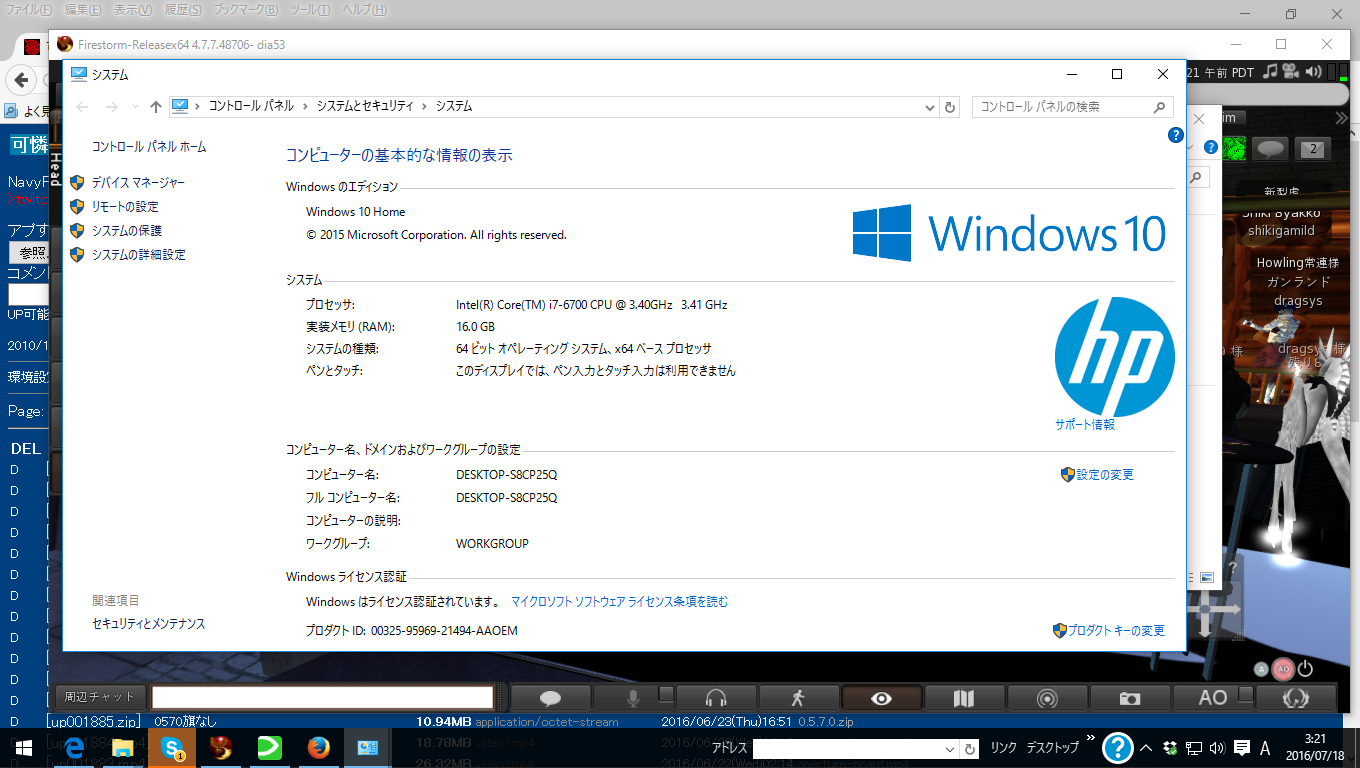Click the 設定の変更 link
The width and height of the screenshot is (1360, 768).
point(1105,475)
